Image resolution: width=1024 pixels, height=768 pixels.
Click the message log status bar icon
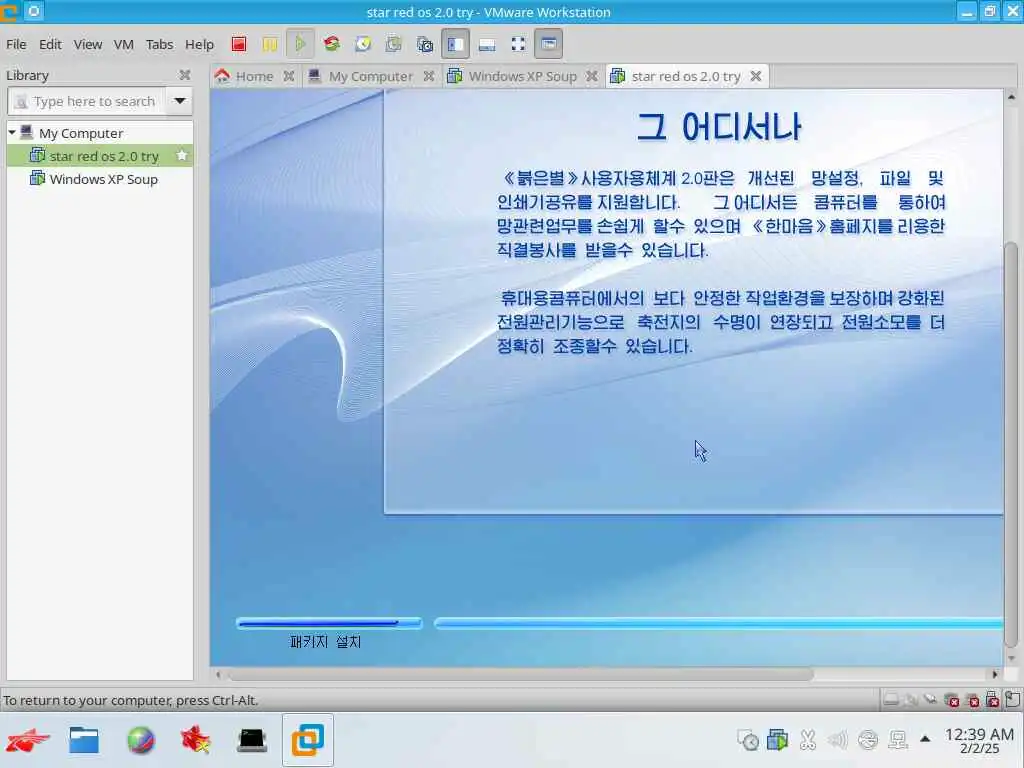(x=1012, y=699)
